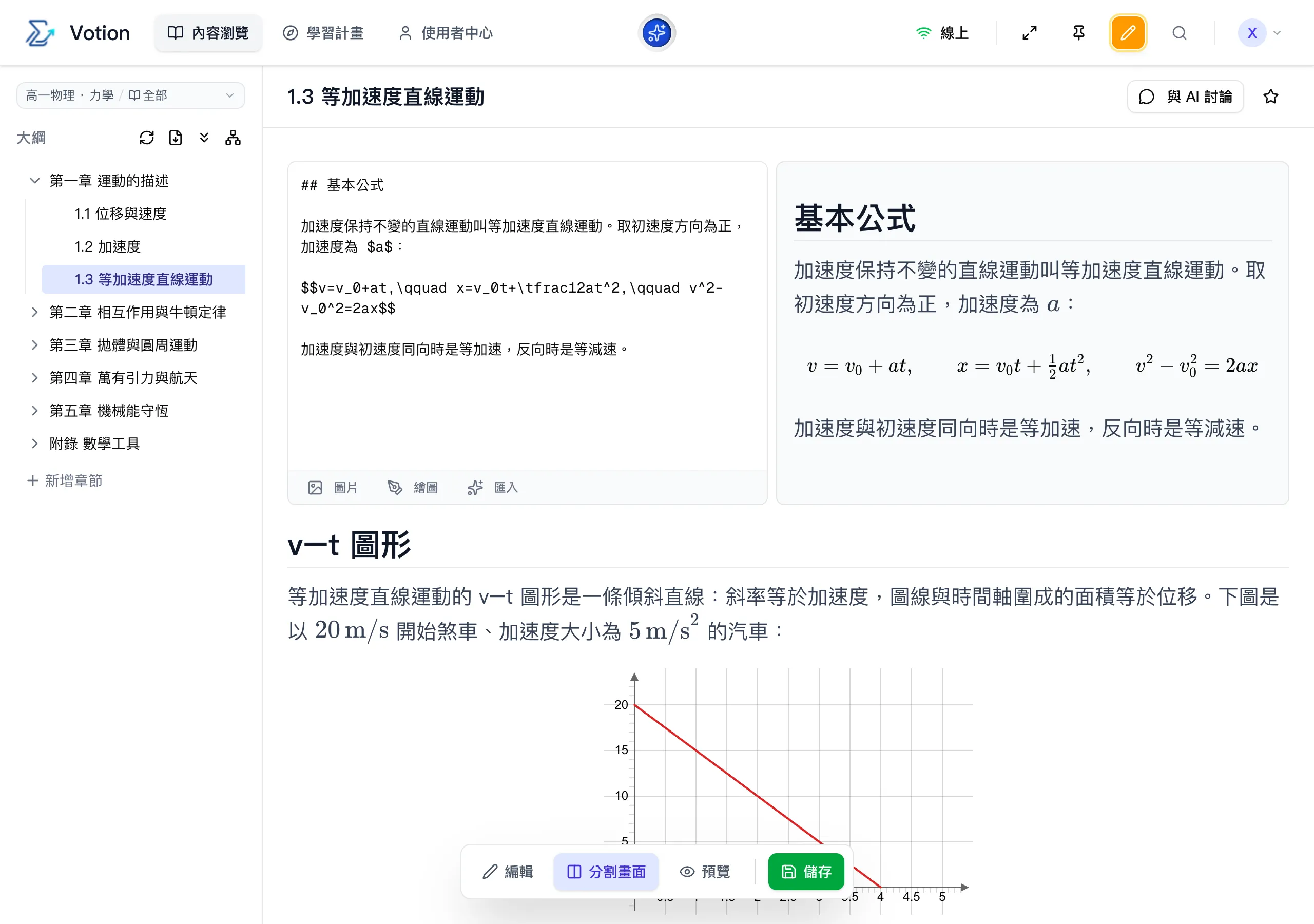The image size is (1314, 924).
Task: Expand all outline with double-chevron icon
Action: point(204,138)
